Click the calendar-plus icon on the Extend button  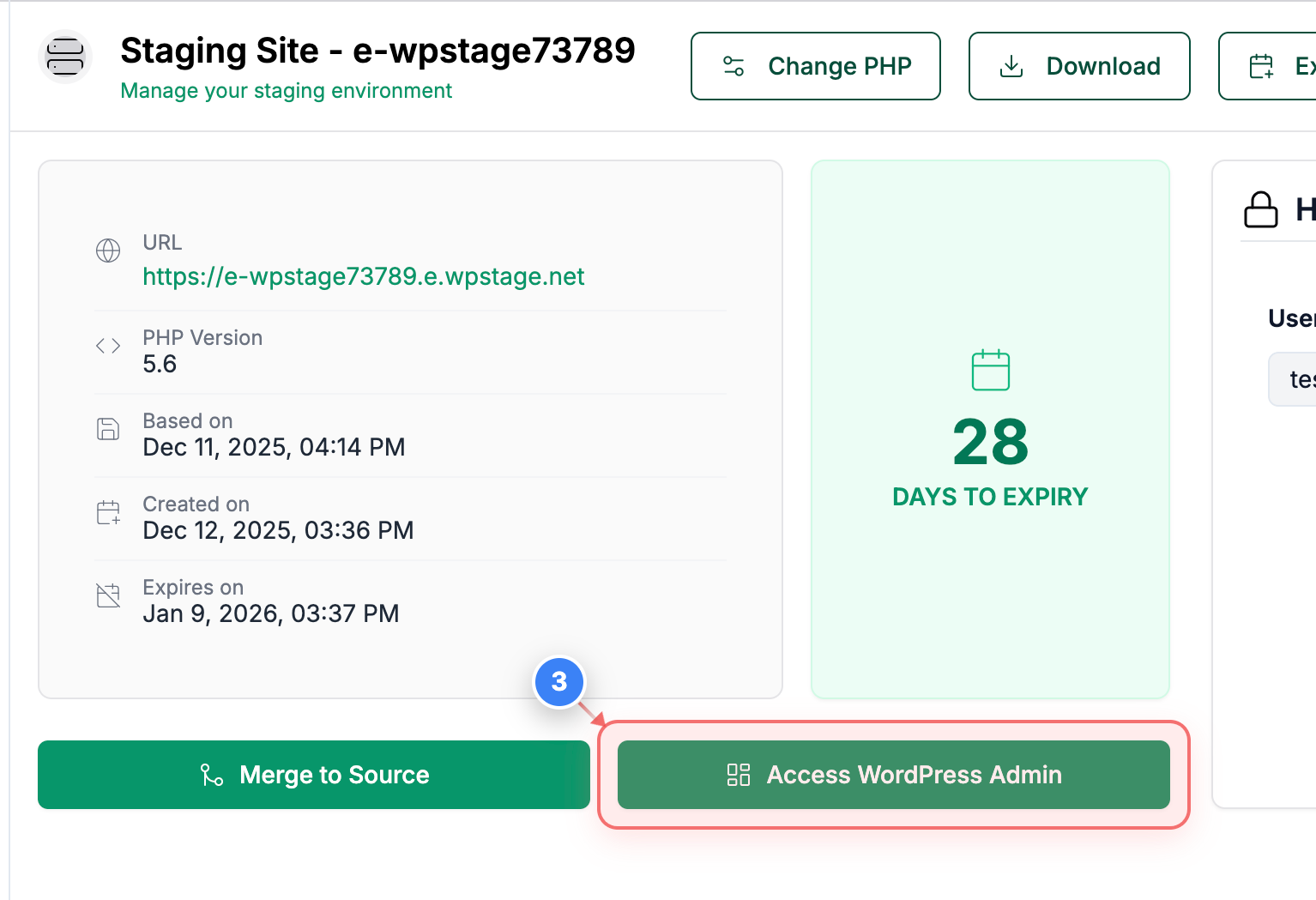pos(1261,65)
